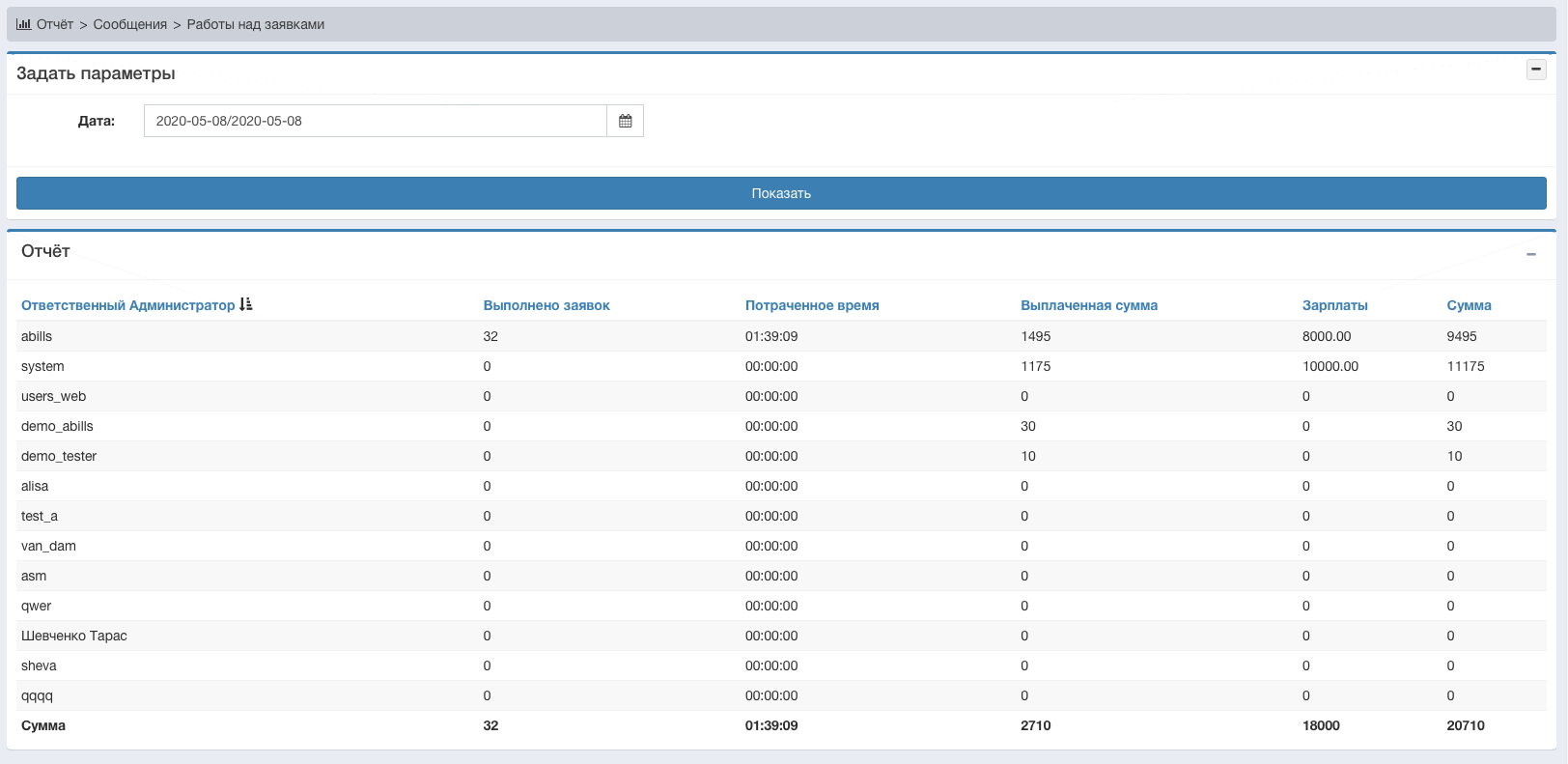Screen dimensions: 1568x764
Task: Sort by Ответственный Администратор column
Action: pyautogui.click(x=127, y=305)
